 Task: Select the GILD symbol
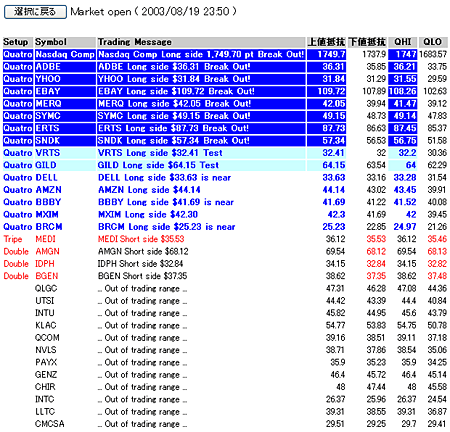(46, 165)
